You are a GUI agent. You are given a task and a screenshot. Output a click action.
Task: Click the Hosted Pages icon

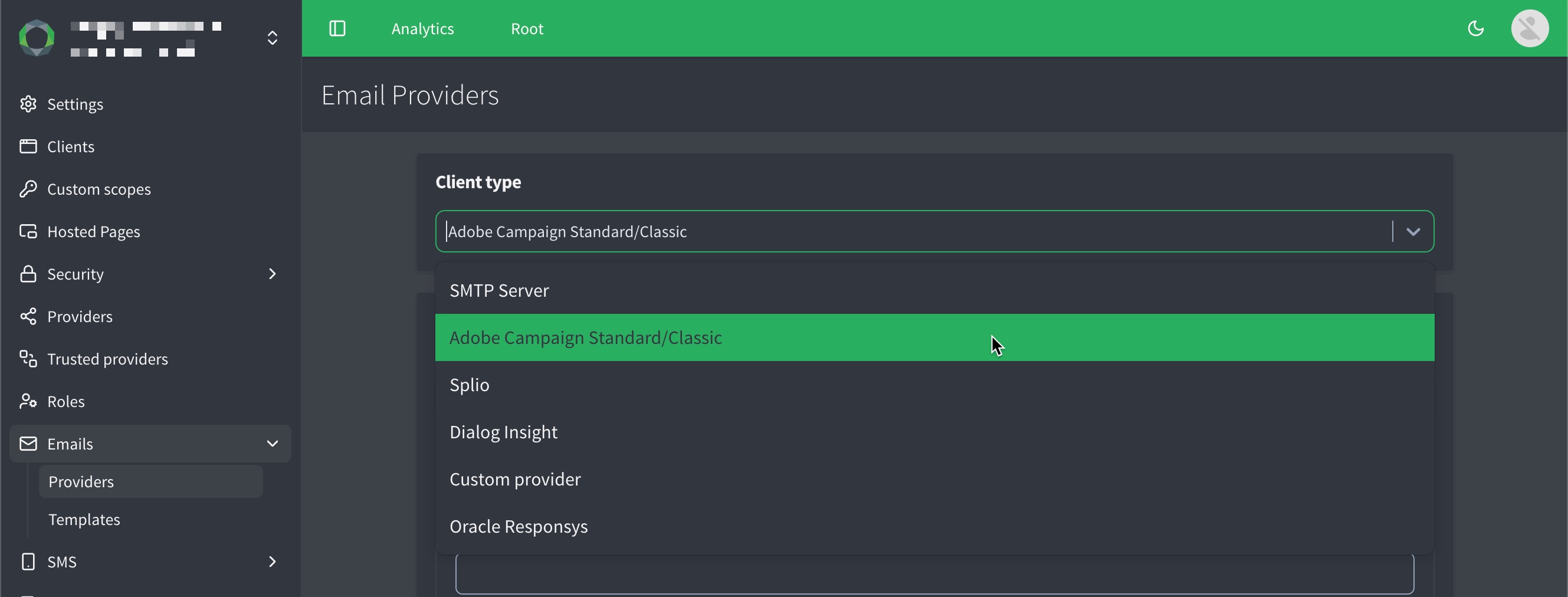28,231
